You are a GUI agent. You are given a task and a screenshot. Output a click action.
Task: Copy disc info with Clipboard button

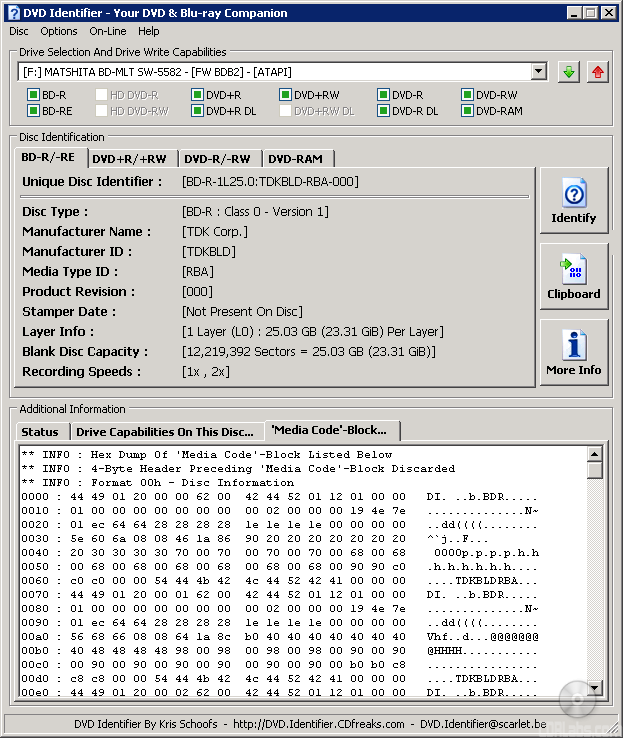pos(573,277)
